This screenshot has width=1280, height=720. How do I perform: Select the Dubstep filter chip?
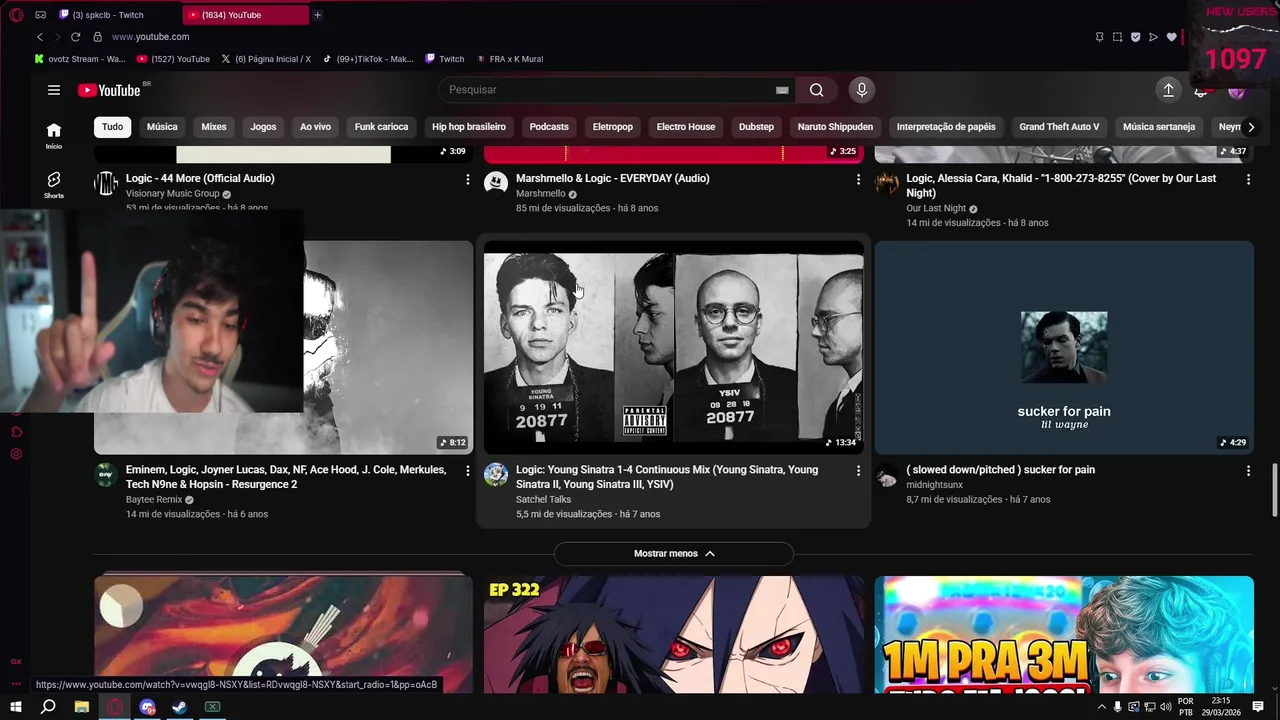coord(756,127)
